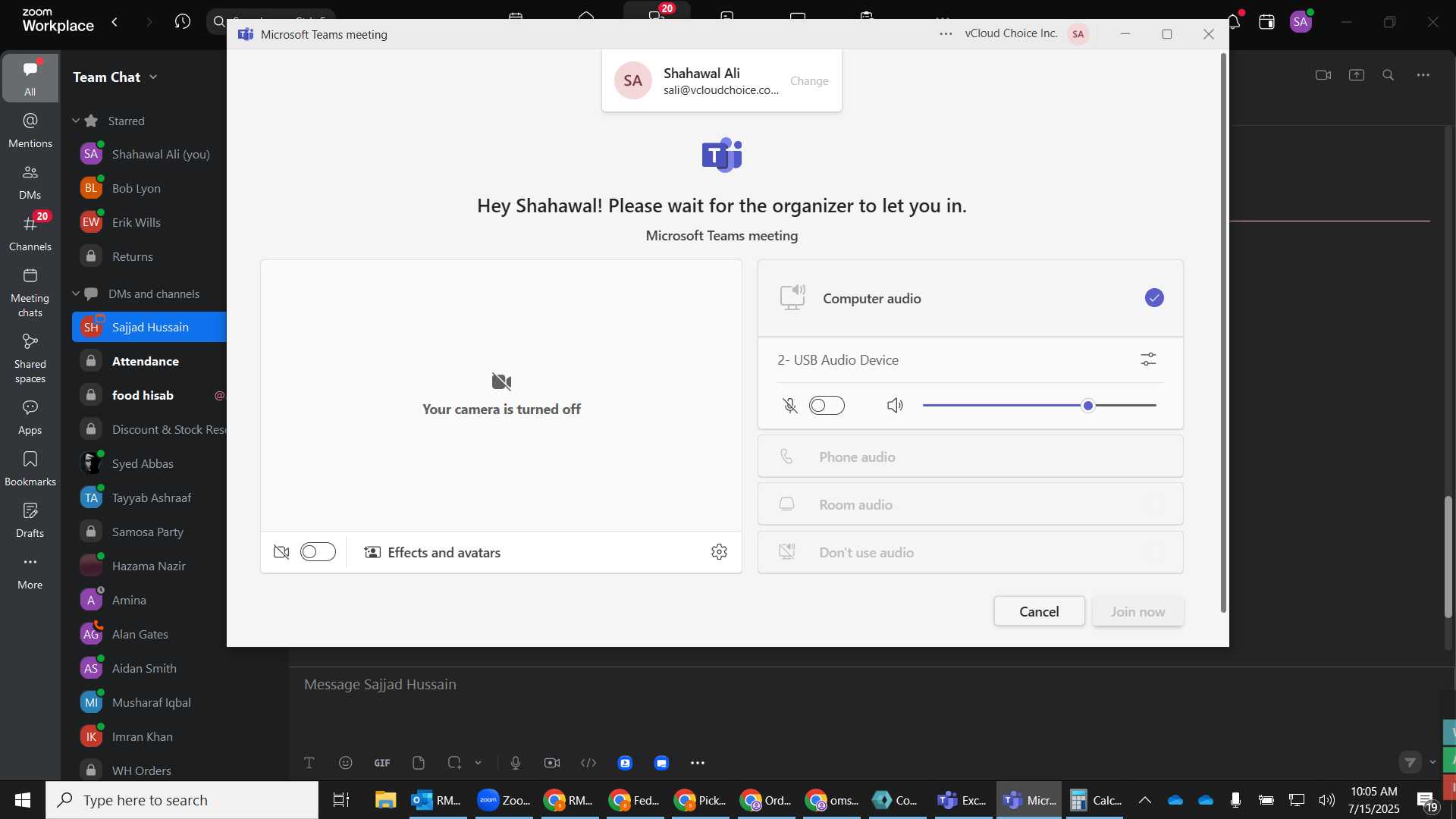Open Calculator from the taskbar
Image resolution: width=1456 pixels, height=819 pixels.
point(1095,800)
